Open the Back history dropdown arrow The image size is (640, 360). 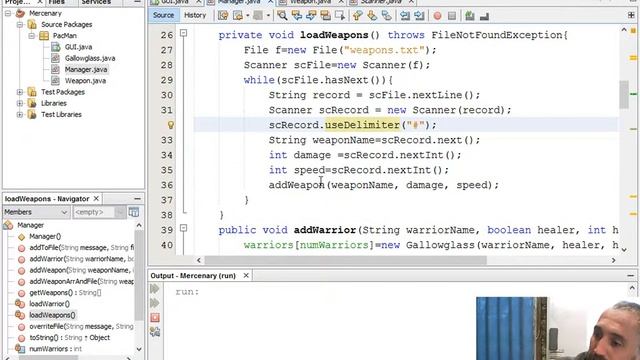click(x=247, y=16)
